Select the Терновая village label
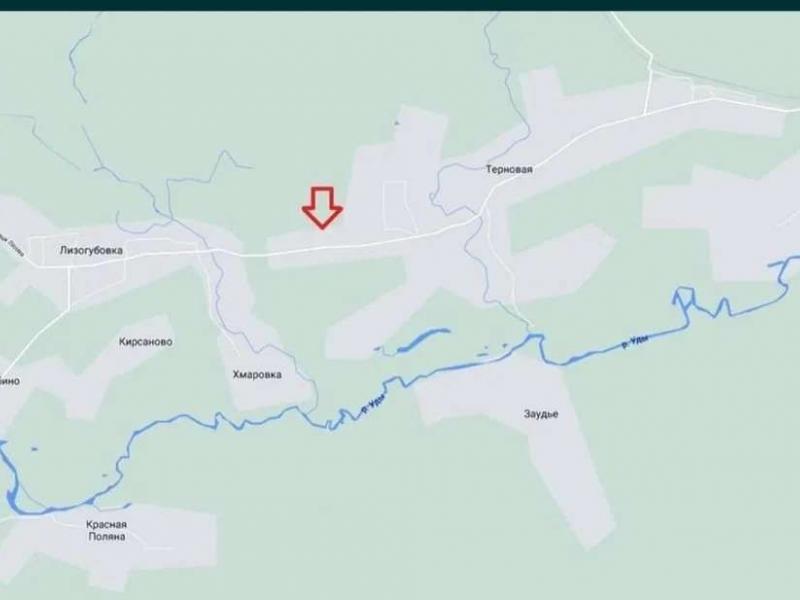This screenshot has width=800, height=600. tap(509, 170)
